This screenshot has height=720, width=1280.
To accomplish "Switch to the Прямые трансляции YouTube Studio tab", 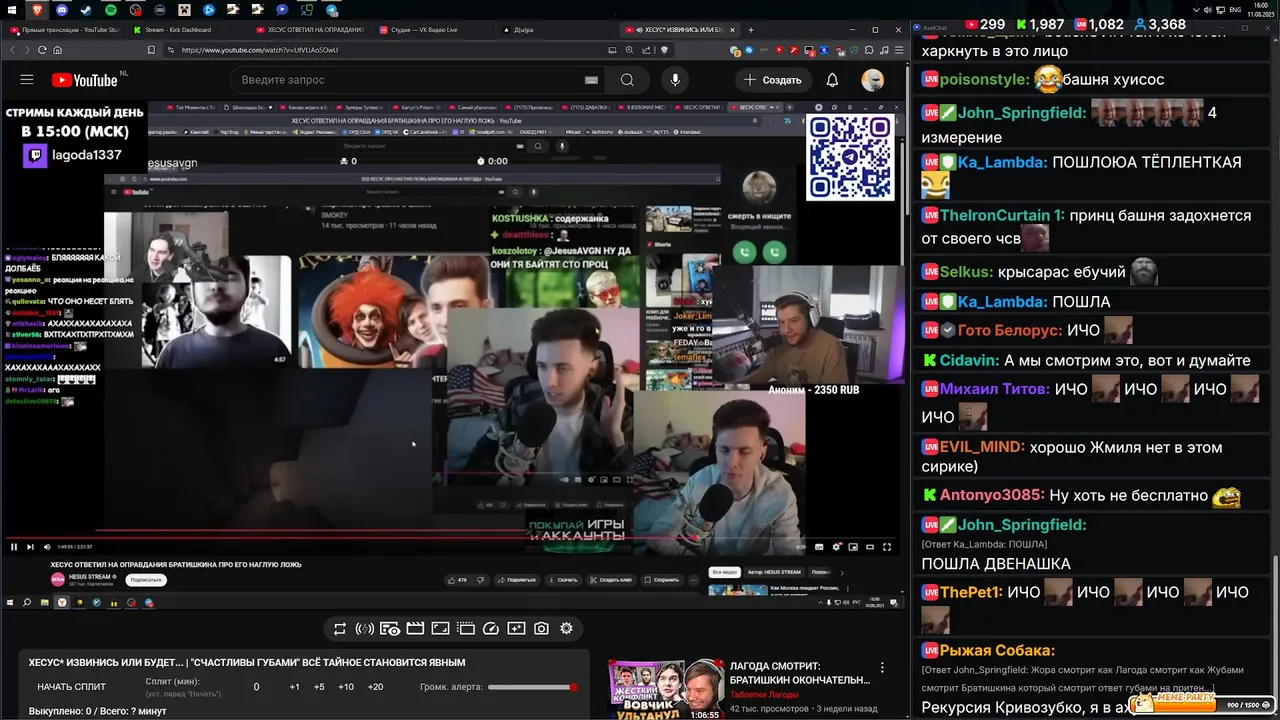I will 64,30.
